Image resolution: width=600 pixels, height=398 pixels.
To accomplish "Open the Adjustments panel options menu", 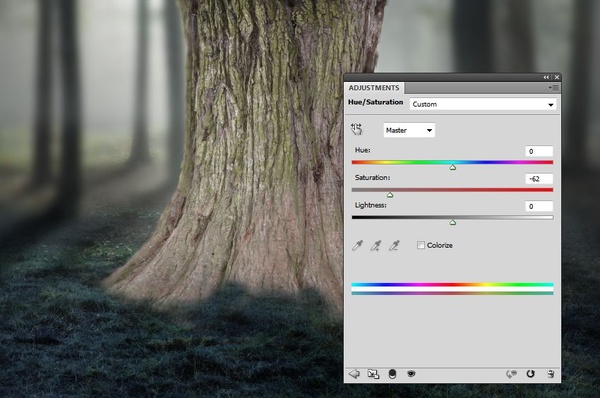I will (x=553, y=88).
